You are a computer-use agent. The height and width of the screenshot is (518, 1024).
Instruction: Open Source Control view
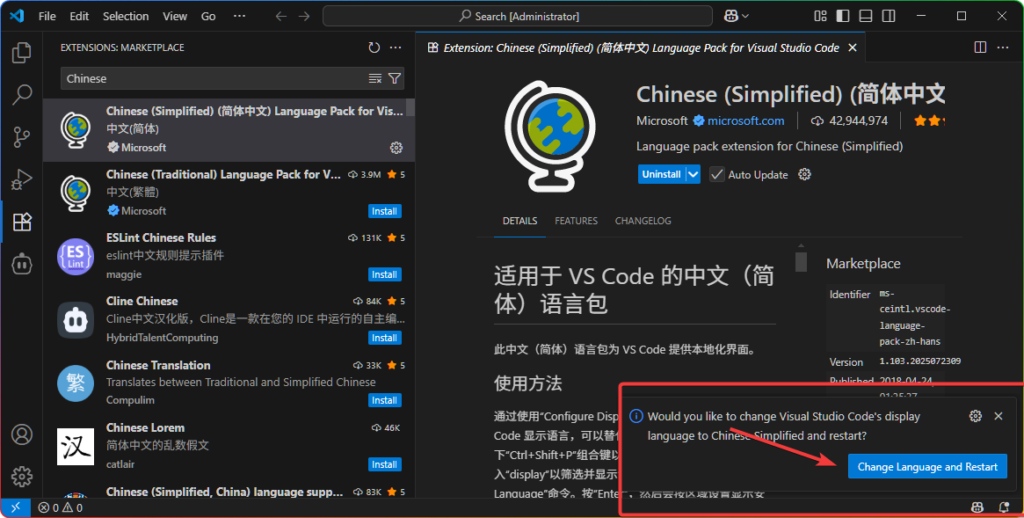[x=22, y=137]
